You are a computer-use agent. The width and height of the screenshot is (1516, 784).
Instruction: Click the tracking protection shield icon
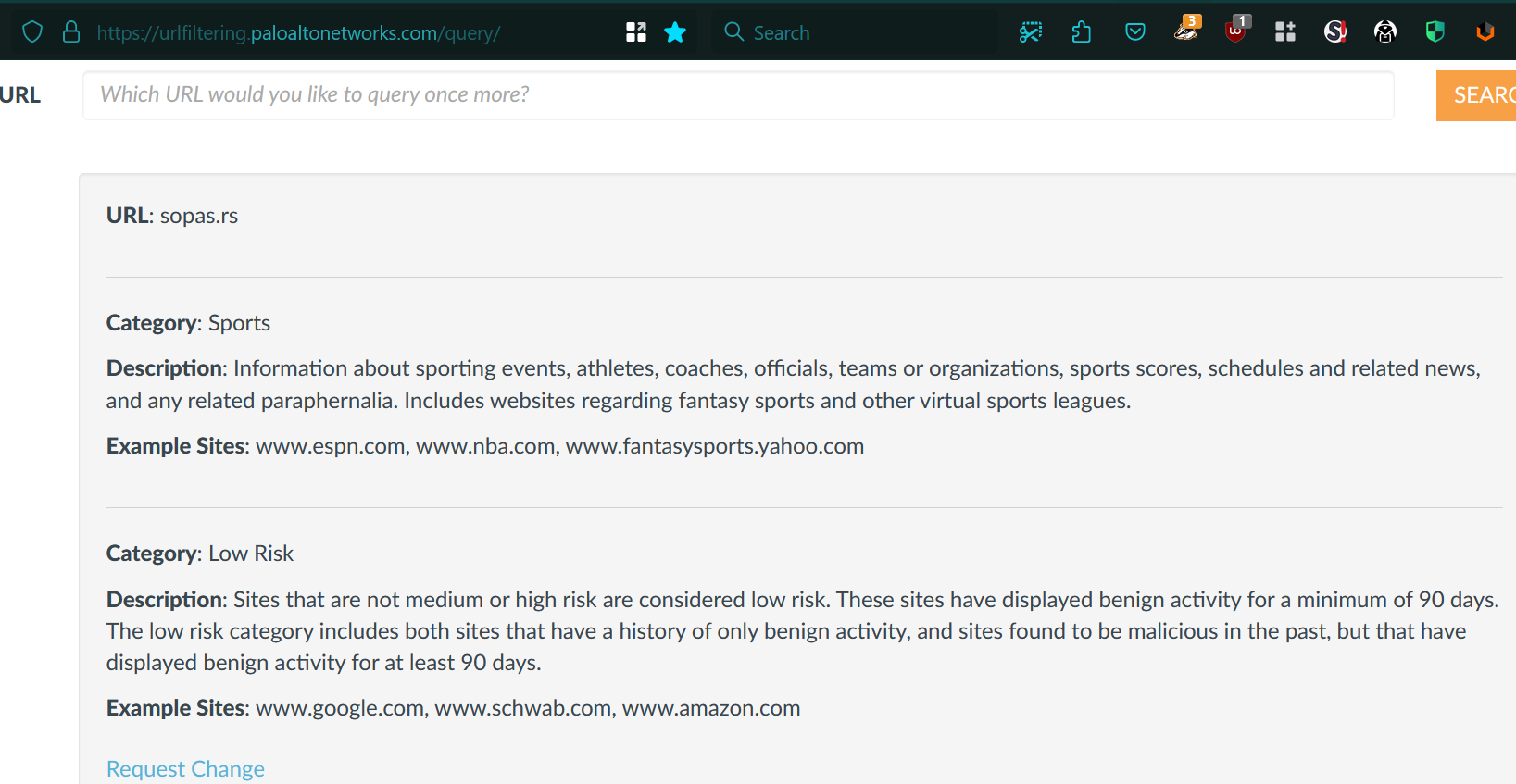pos(32,32)
